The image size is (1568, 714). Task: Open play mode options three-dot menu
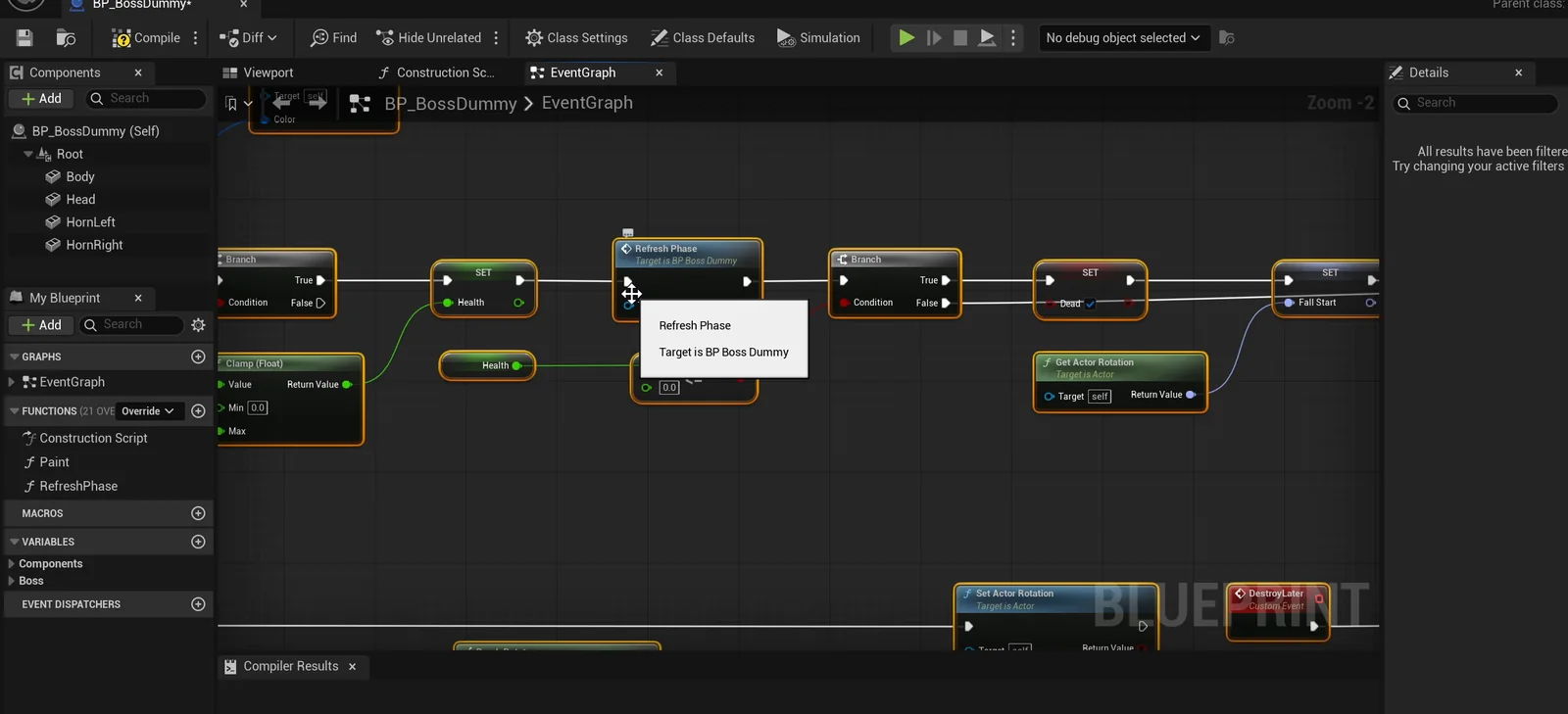(1013, 38)
